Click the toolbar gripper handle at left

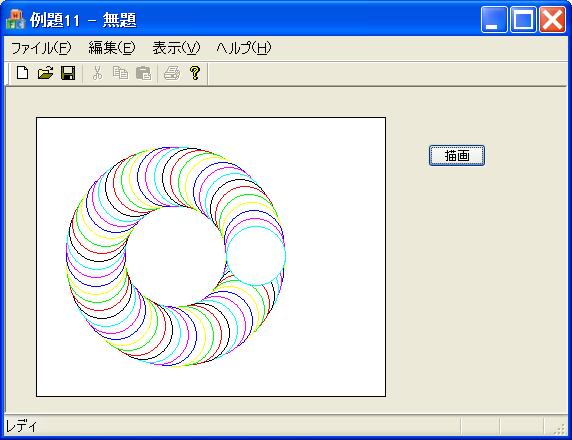pyautogui.click(x=7, y=74)
